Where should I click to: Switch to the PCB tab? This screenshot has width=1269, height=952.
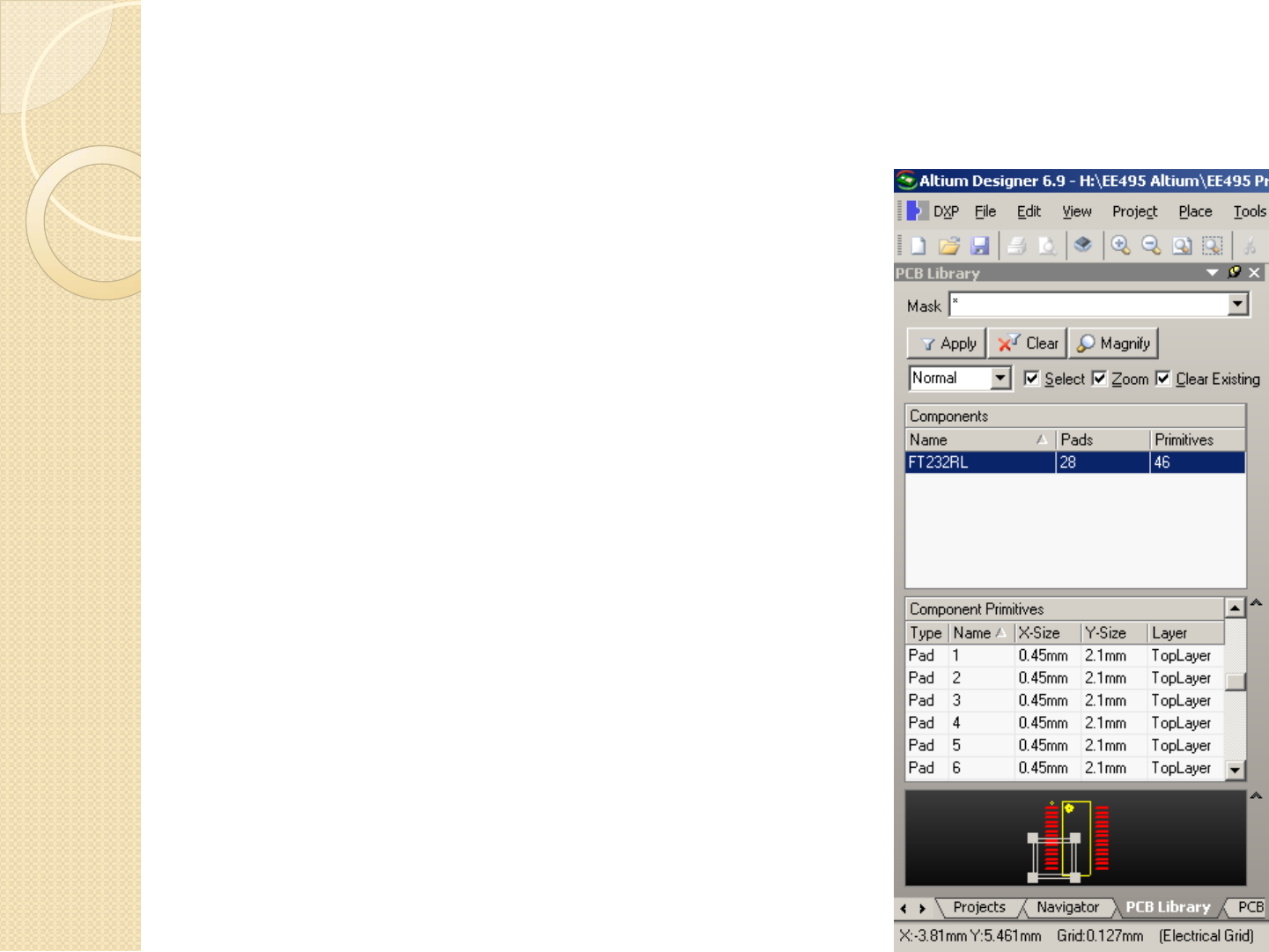(x=1250, y=907)
